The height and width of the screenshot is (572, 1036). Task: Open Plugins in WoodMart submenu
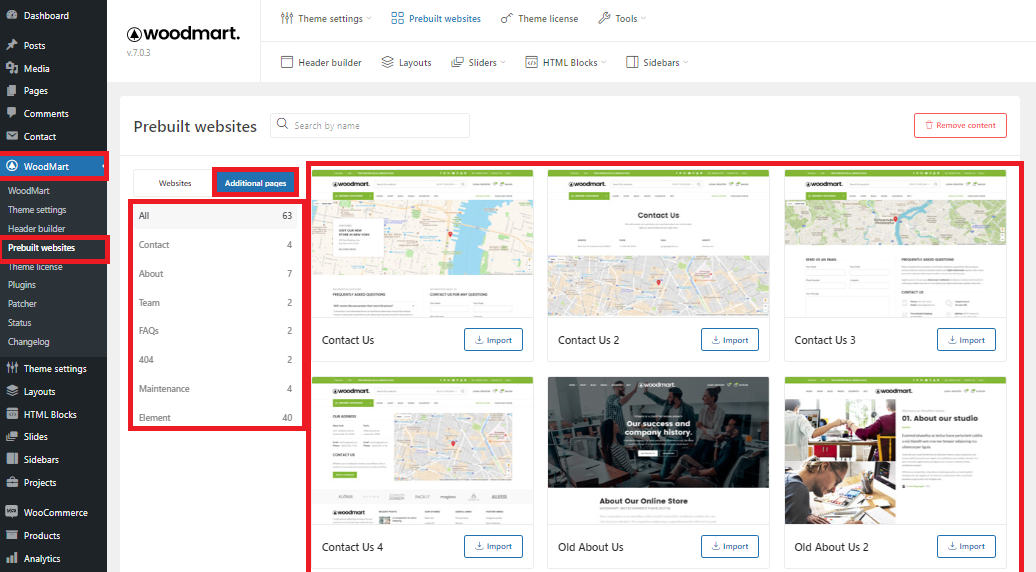22,285
